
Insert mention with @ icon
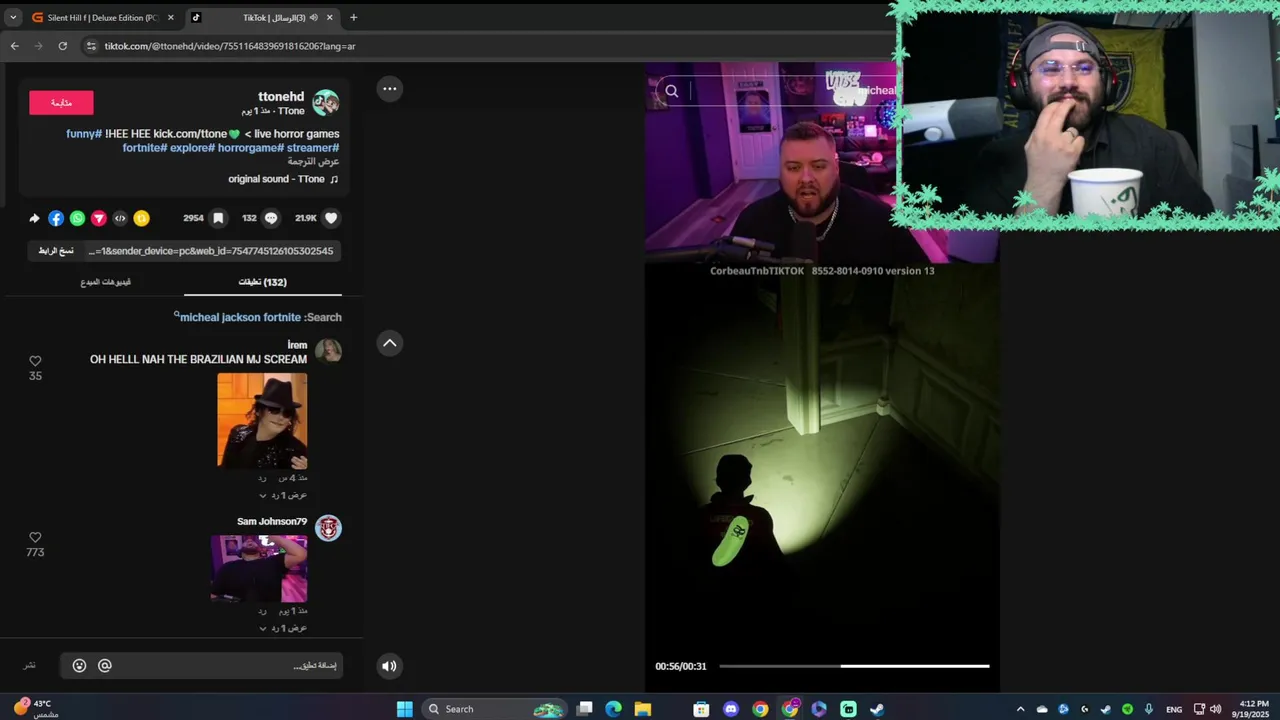pos(105,666)
